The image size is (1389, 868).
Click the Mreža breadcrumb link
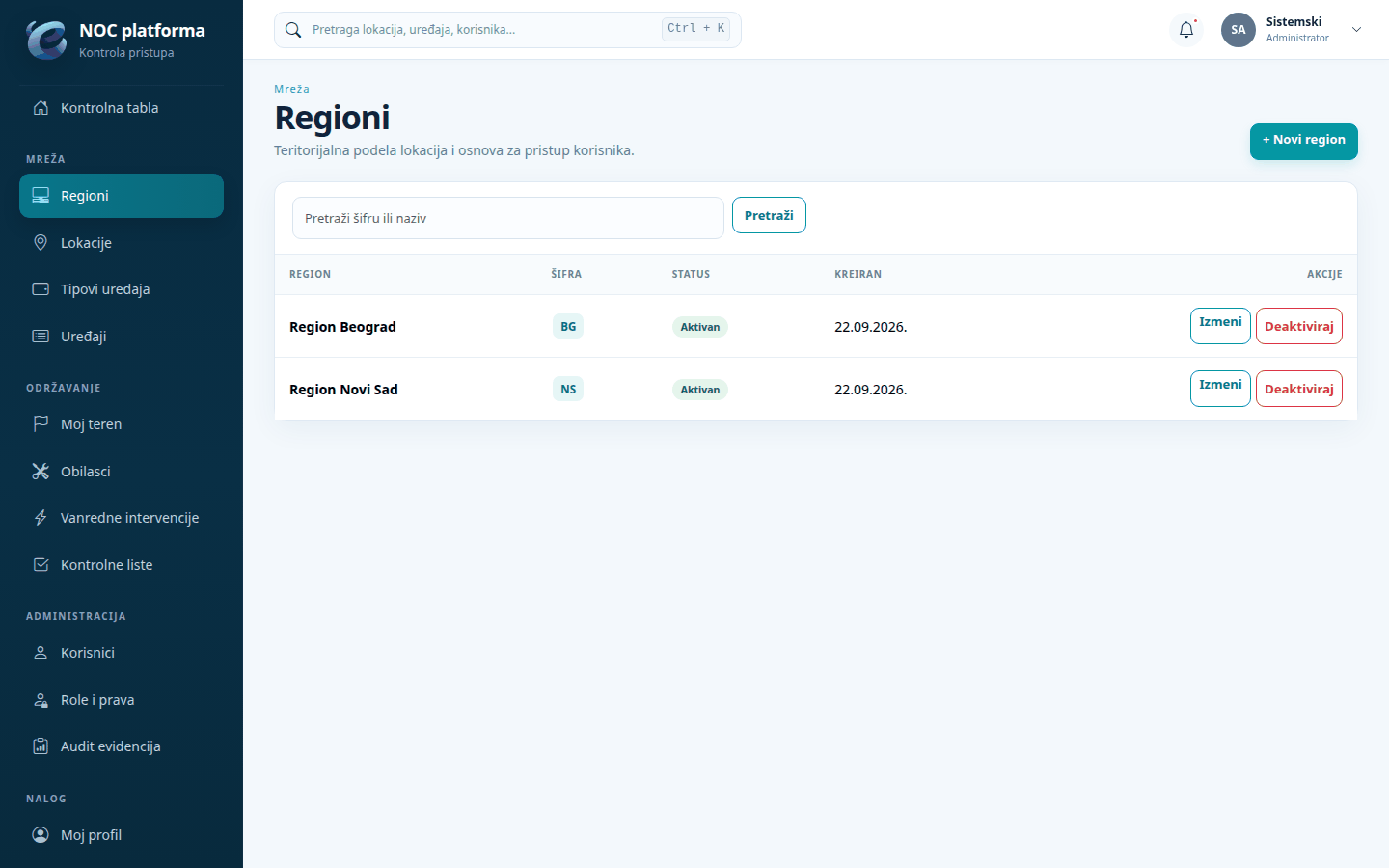click(291, 89)
